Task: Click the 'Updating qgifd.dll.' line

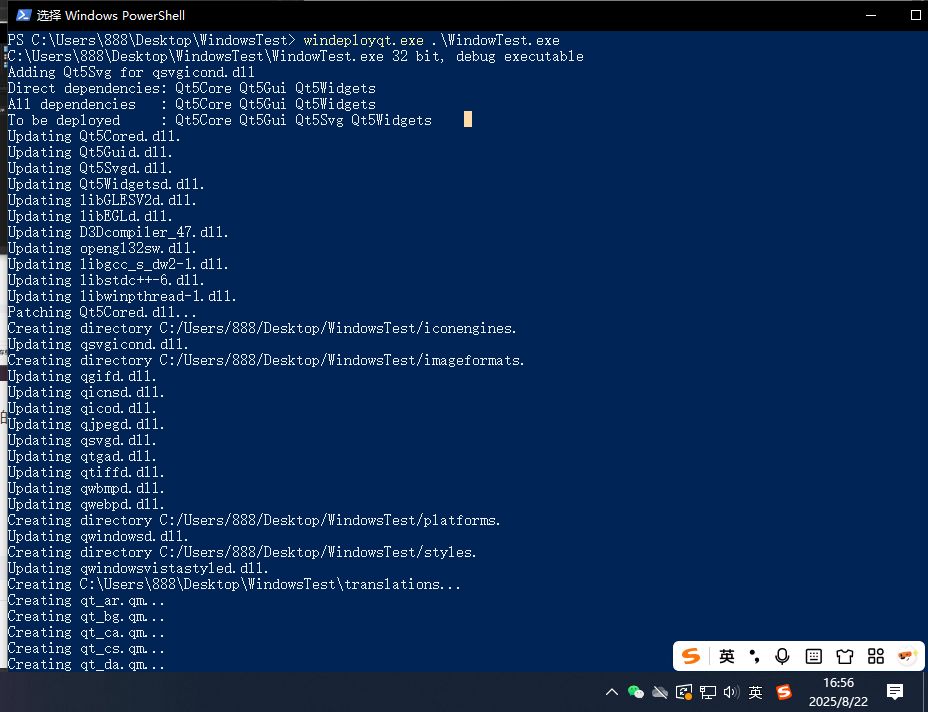Action: [82, 376]
